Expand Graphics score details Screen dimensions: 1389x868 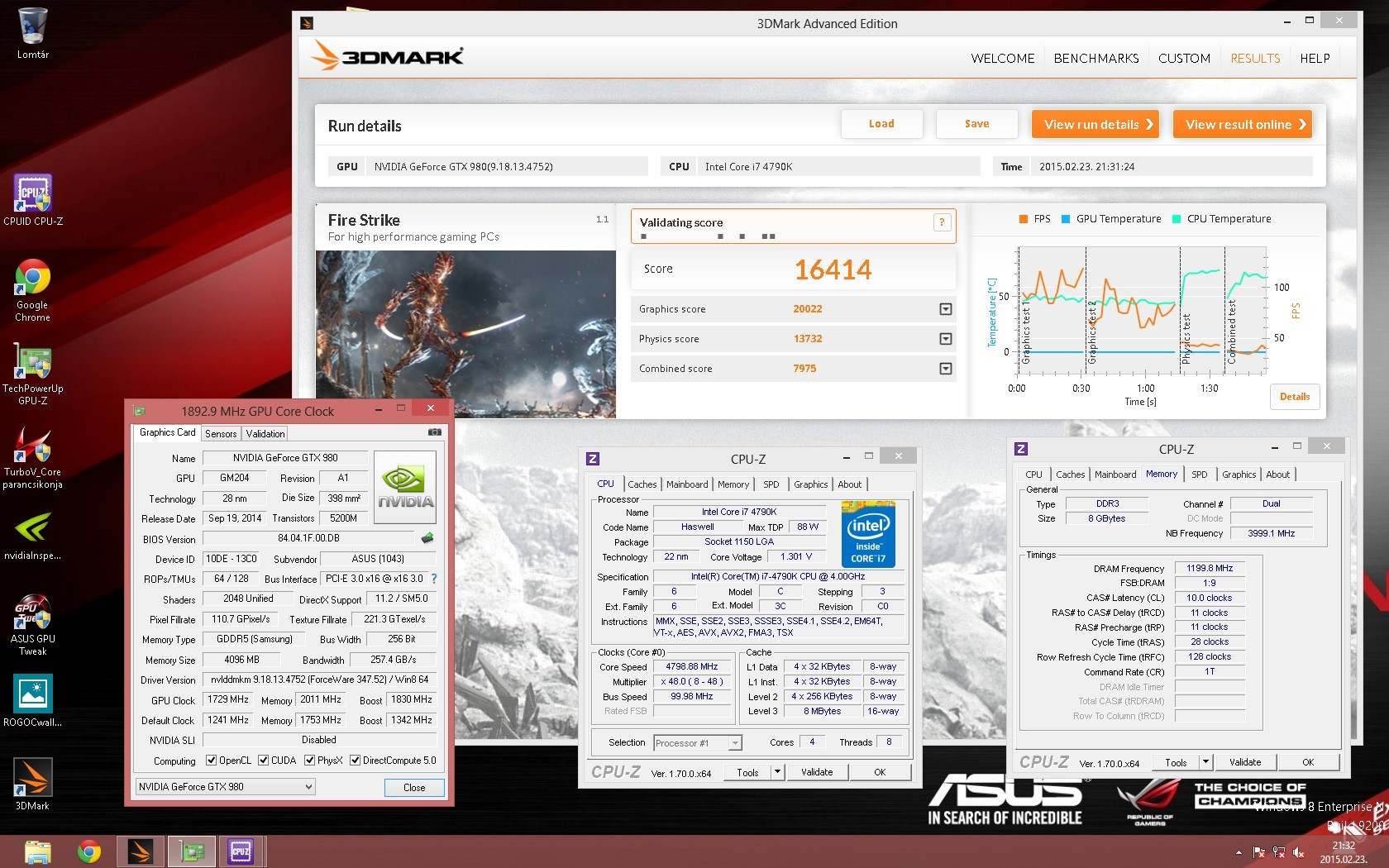click(x=946, y=309)
